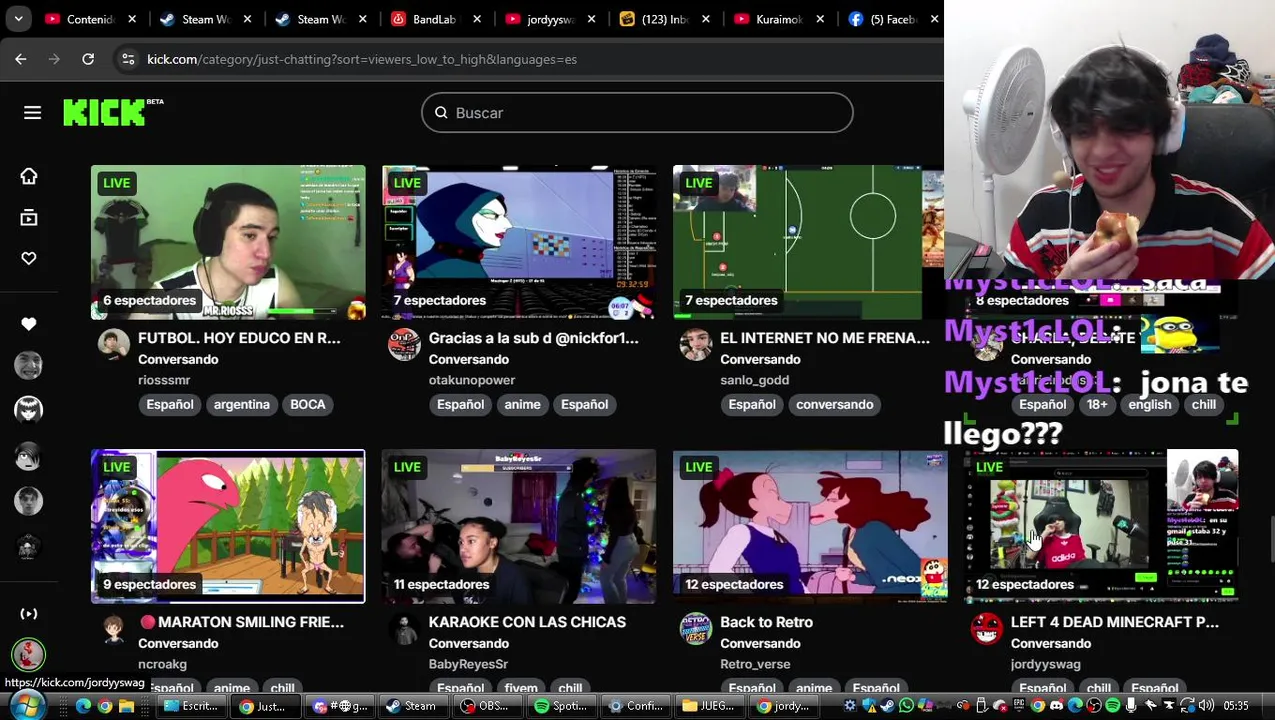The image size is (1275, 720).
Task: Click the filled white heart icon in sidebar
Action: 29,324
